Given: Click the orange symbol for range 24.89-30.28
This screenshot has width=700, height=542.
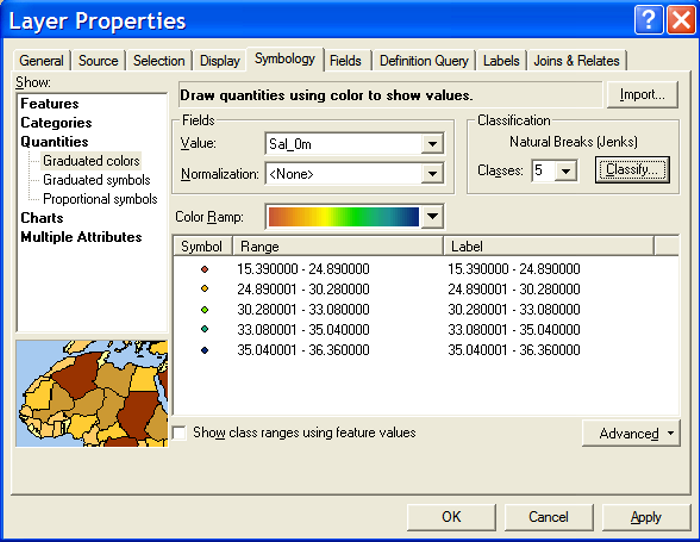Looking at the screenshot, I should [204, 289].
